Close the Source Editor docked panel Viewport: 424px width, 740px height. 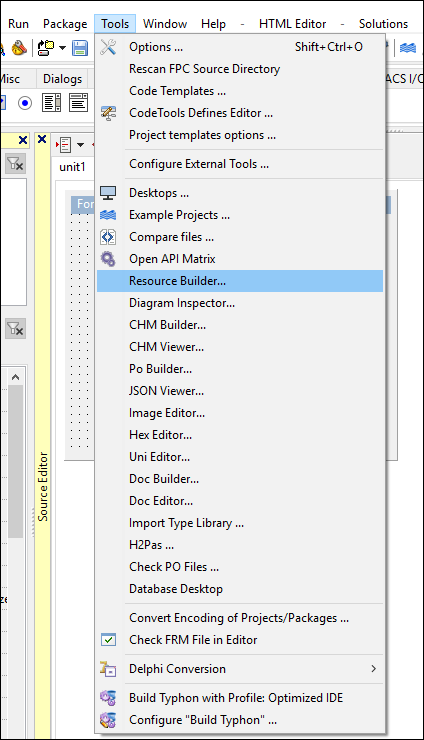coord(42,139)
